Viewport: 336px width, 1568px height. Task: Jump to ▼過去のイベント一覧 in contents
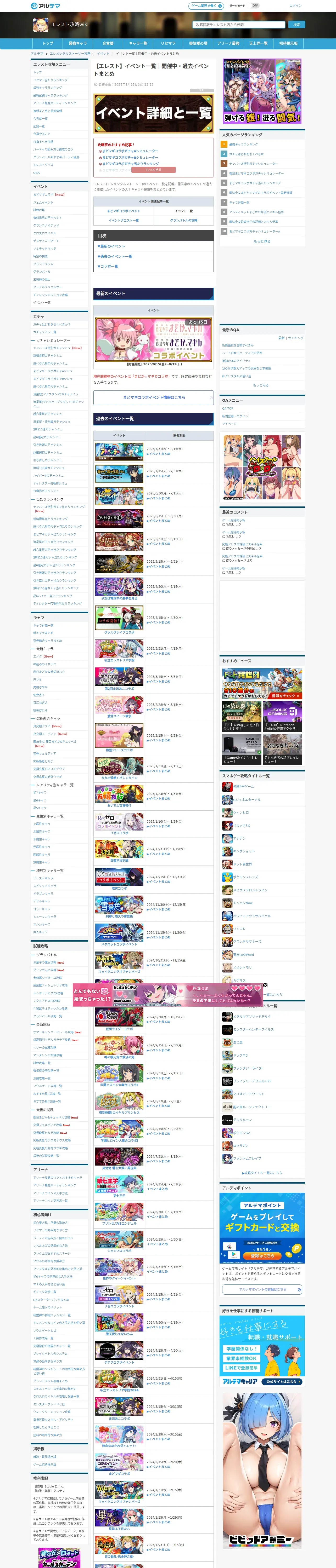coord(115,256)
